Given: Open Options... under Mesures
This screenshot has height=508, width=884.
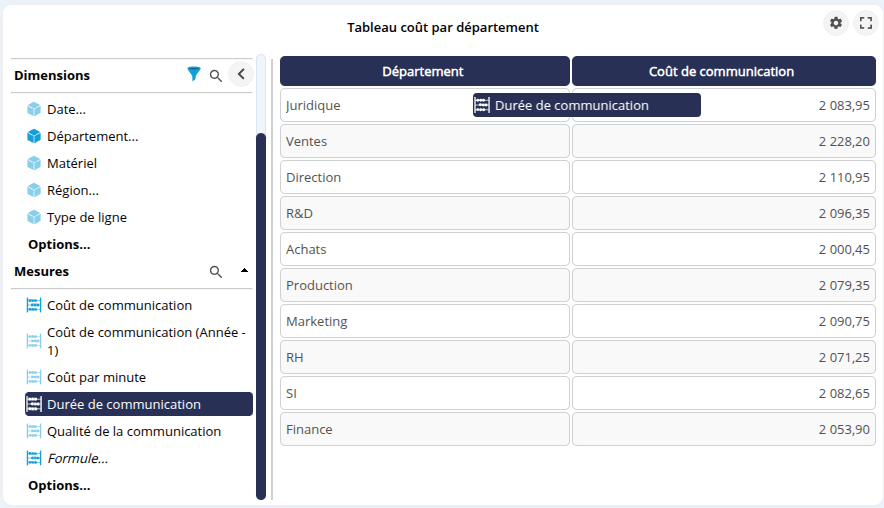Looking at the screenshot, I should (x=59, y=485).
